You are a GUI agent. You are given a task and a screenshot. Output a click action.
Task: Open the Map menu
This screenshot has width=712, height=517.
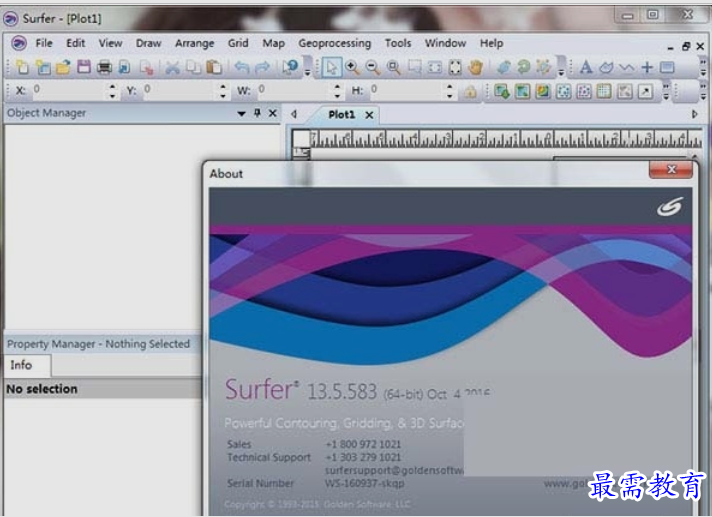click(x=273, y=43)
